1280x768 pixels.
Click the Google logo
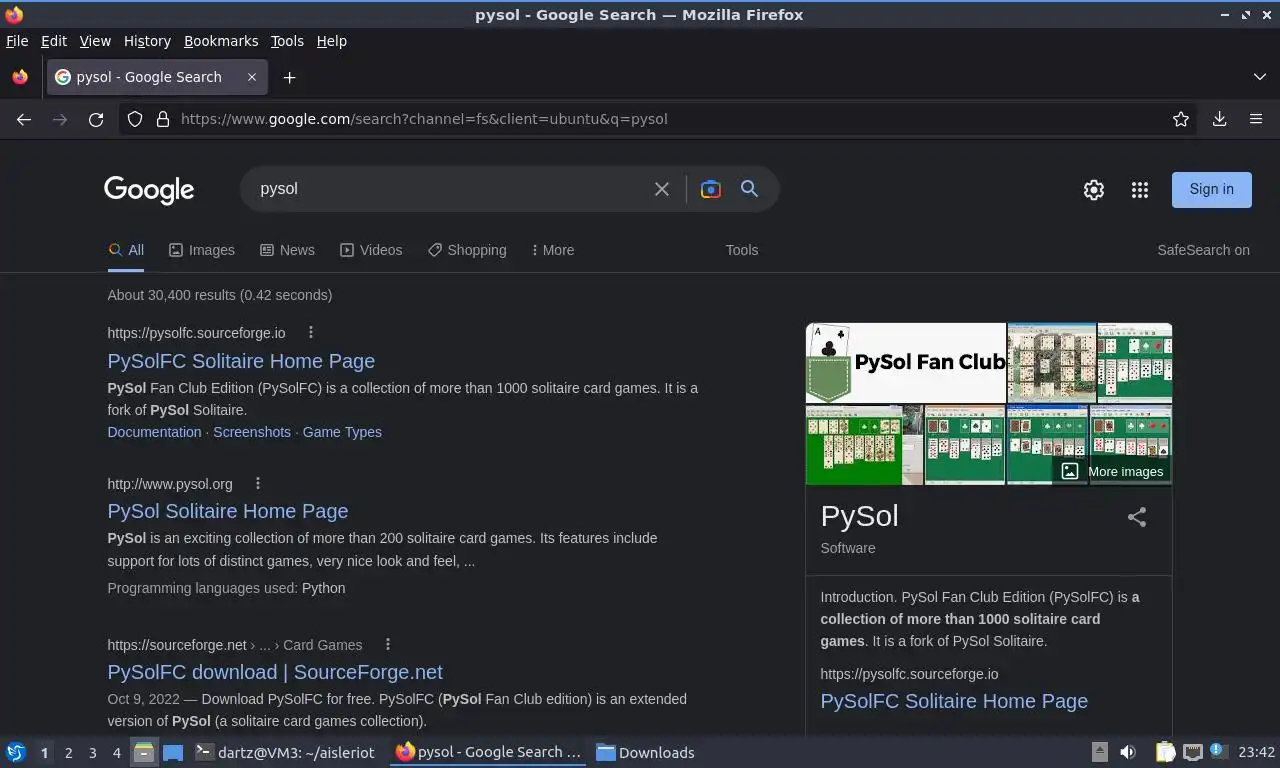coord(149,190)
